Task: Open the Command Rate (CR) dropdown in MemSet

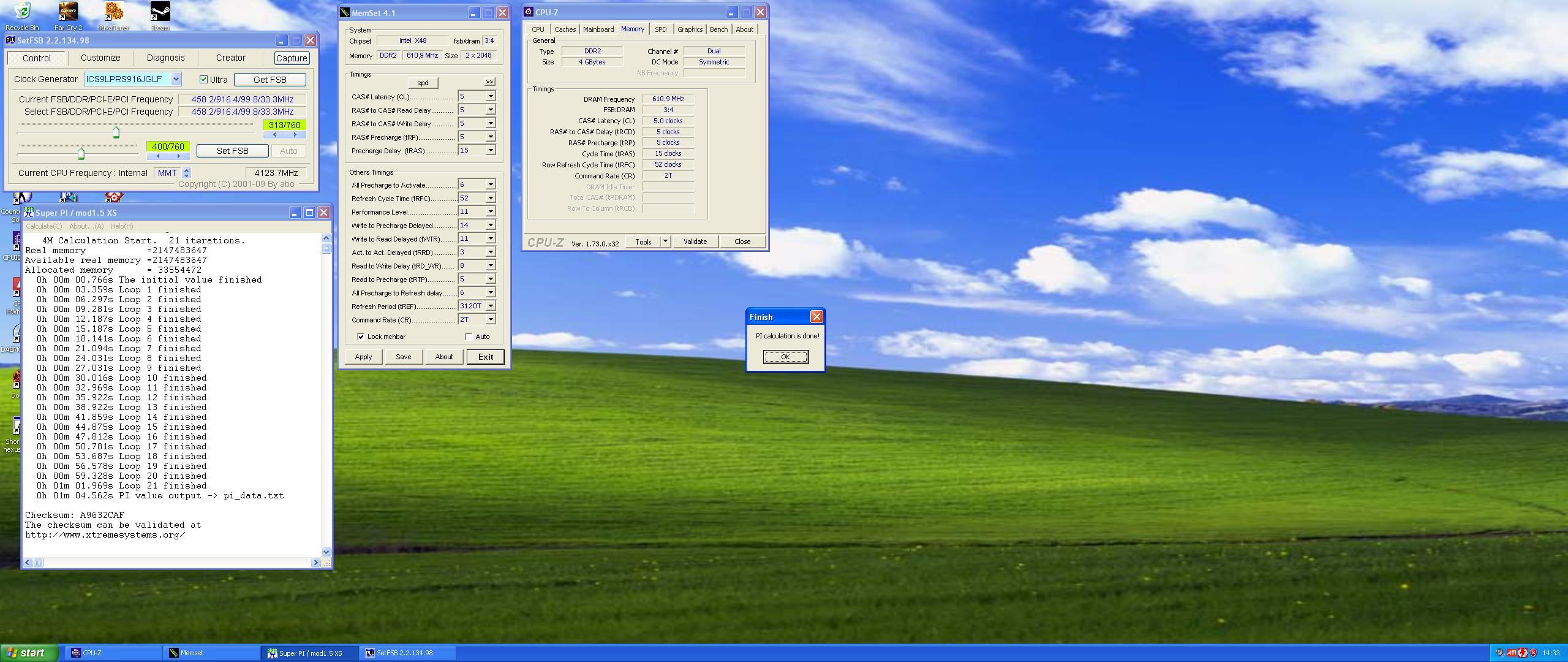Action: (x=490, y=319)
